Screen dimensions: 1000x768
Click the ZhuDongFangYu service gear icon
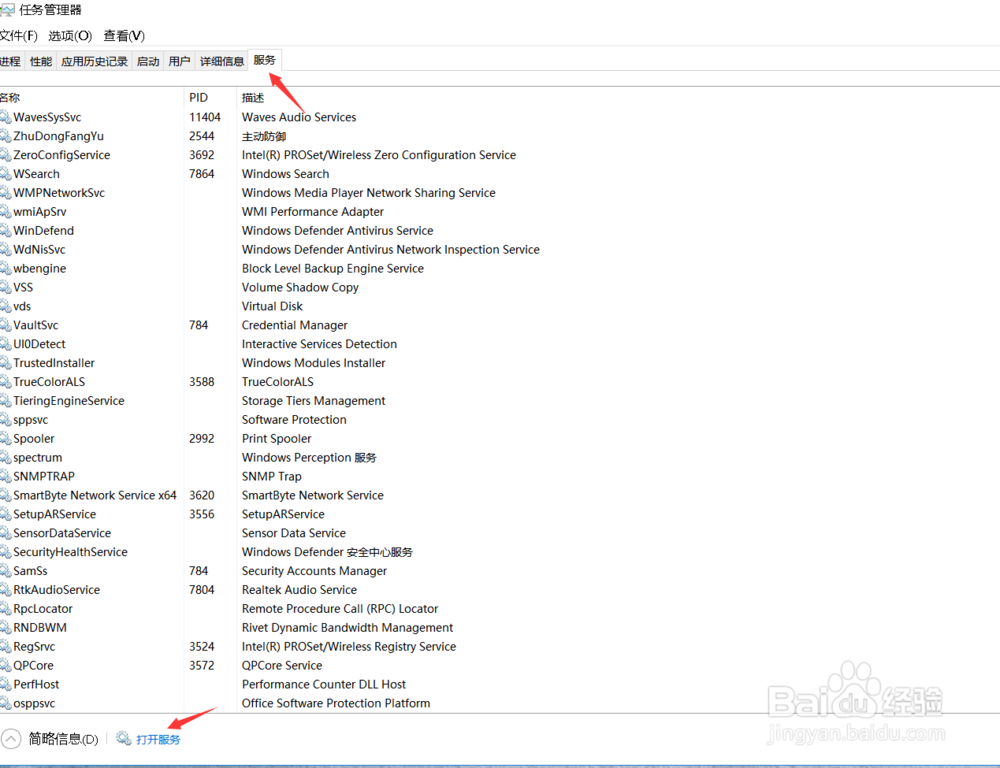[5, 136]
